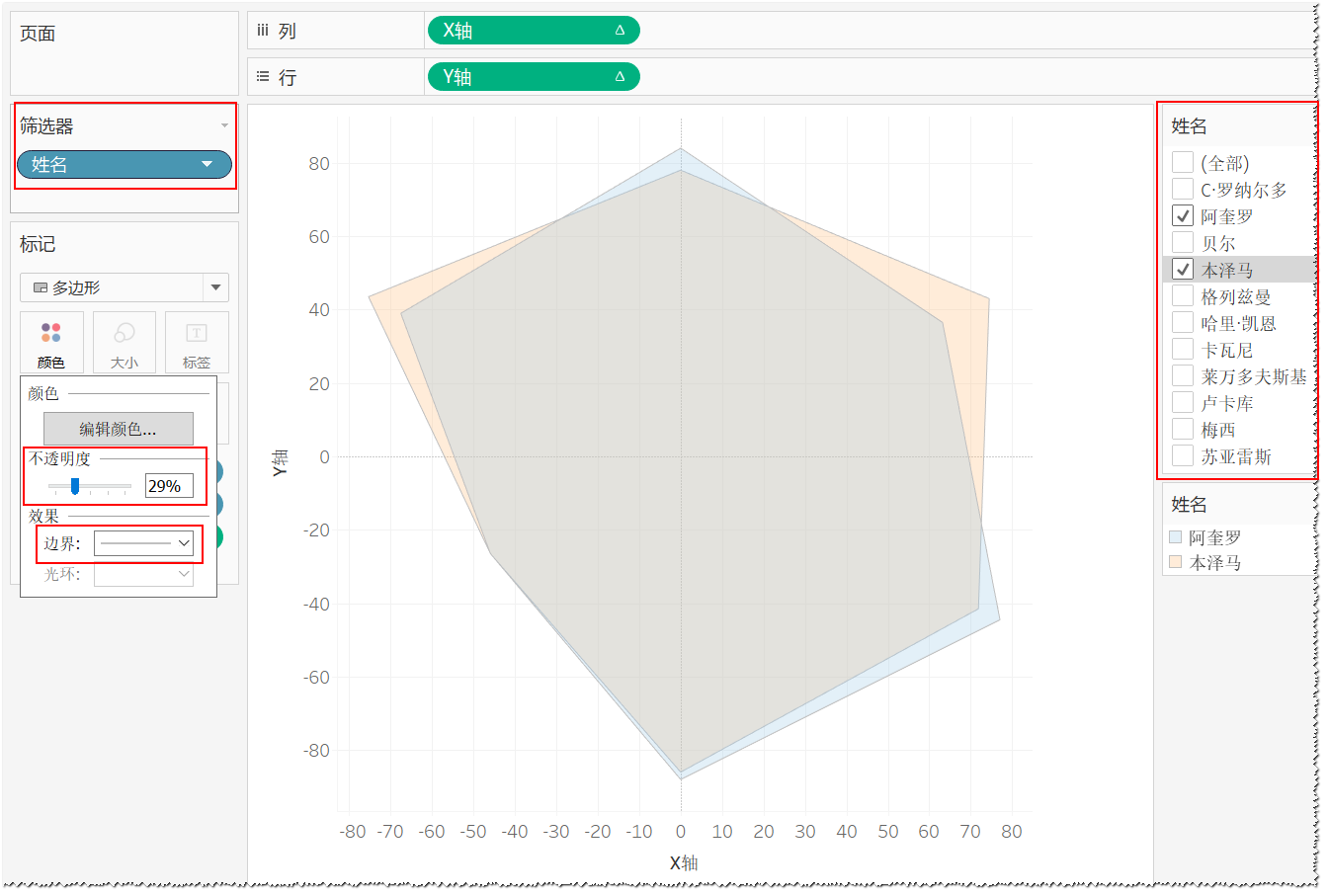Click the 编辑颜色... button

[x=119, y=429]
